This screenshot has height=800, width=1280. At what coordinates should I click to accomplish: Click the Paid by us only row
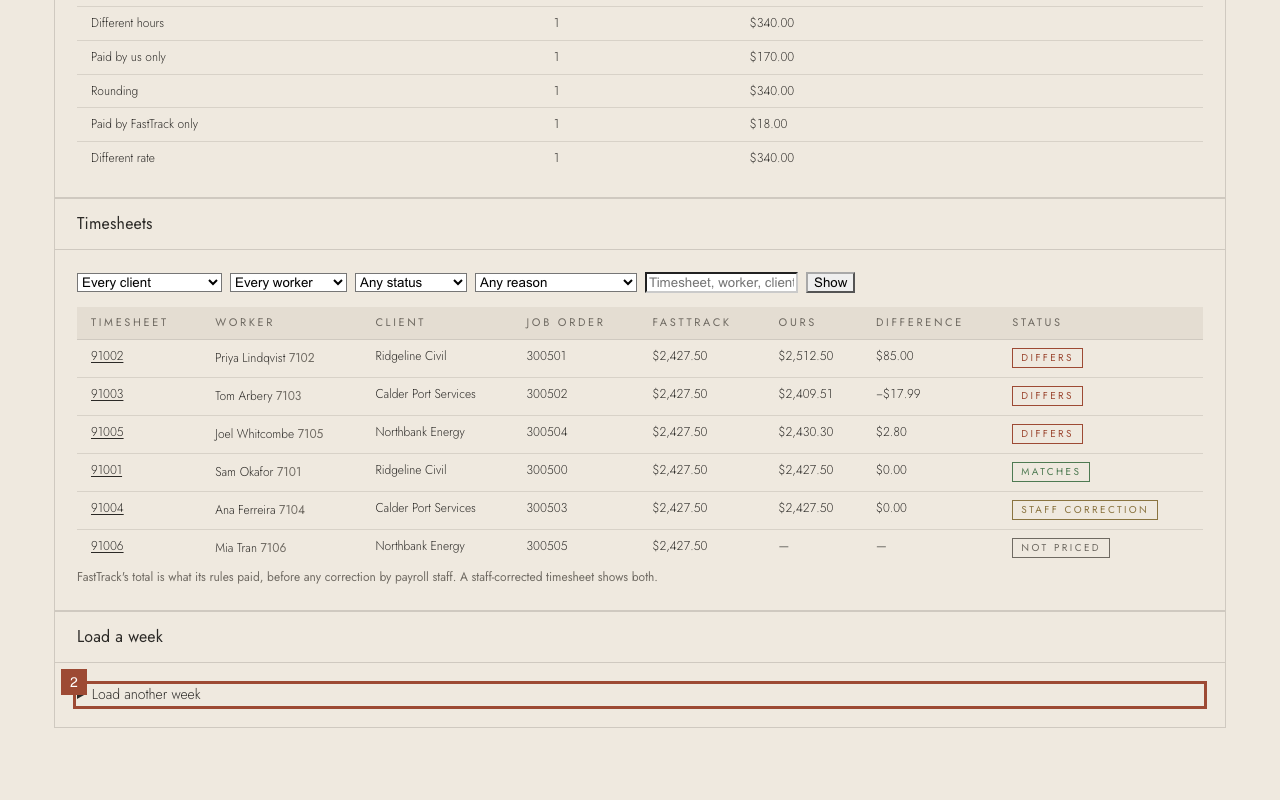pos(640,57)
